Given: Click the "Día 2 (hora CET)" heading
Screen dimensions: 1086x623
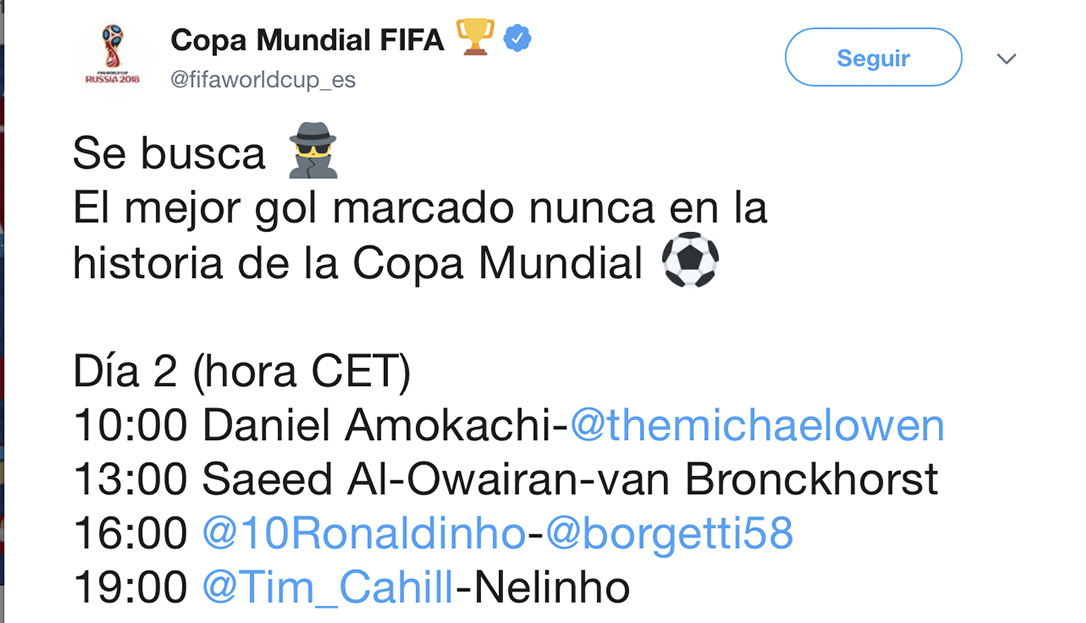Looking at the screenshot, I should click(242, 372).
